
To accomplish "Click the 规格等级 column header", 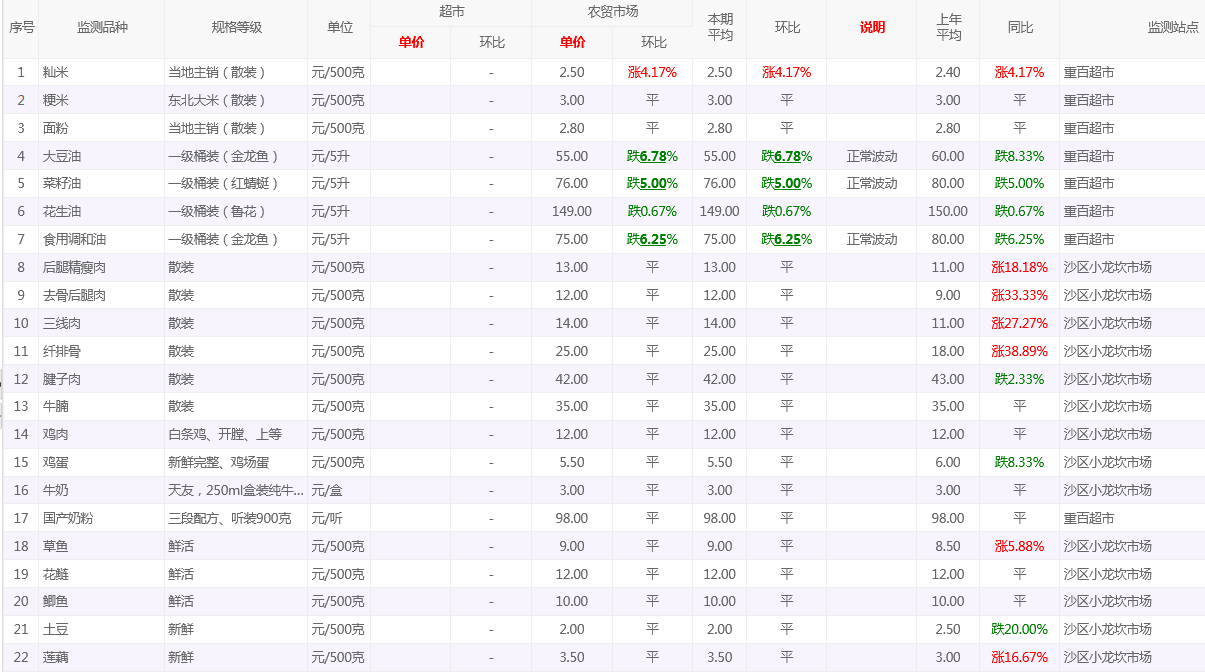I will point(237,28).
